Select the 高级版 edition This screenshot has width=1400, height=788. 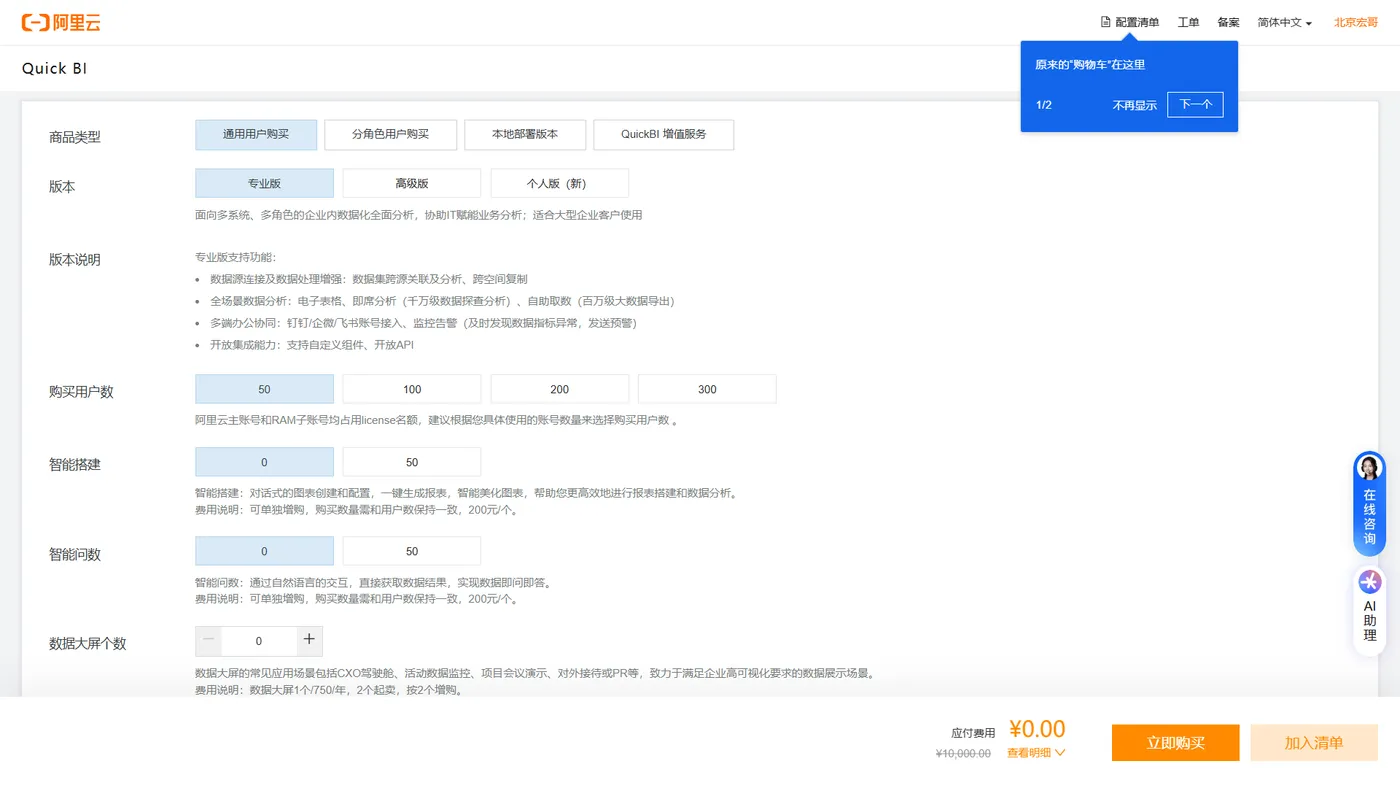(x=412, y=183)
